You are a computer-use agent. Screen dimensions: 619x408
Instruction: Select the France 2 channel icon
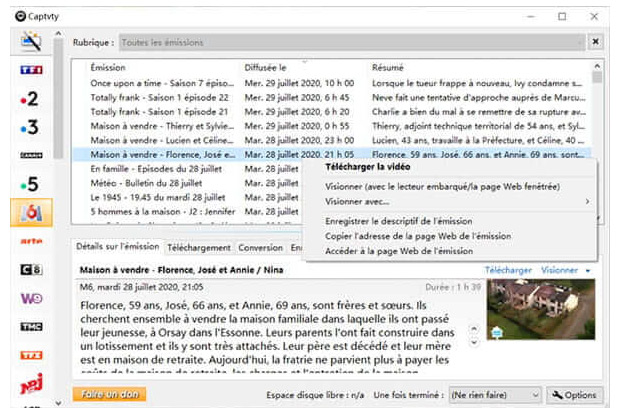click(x=30, y=98)
